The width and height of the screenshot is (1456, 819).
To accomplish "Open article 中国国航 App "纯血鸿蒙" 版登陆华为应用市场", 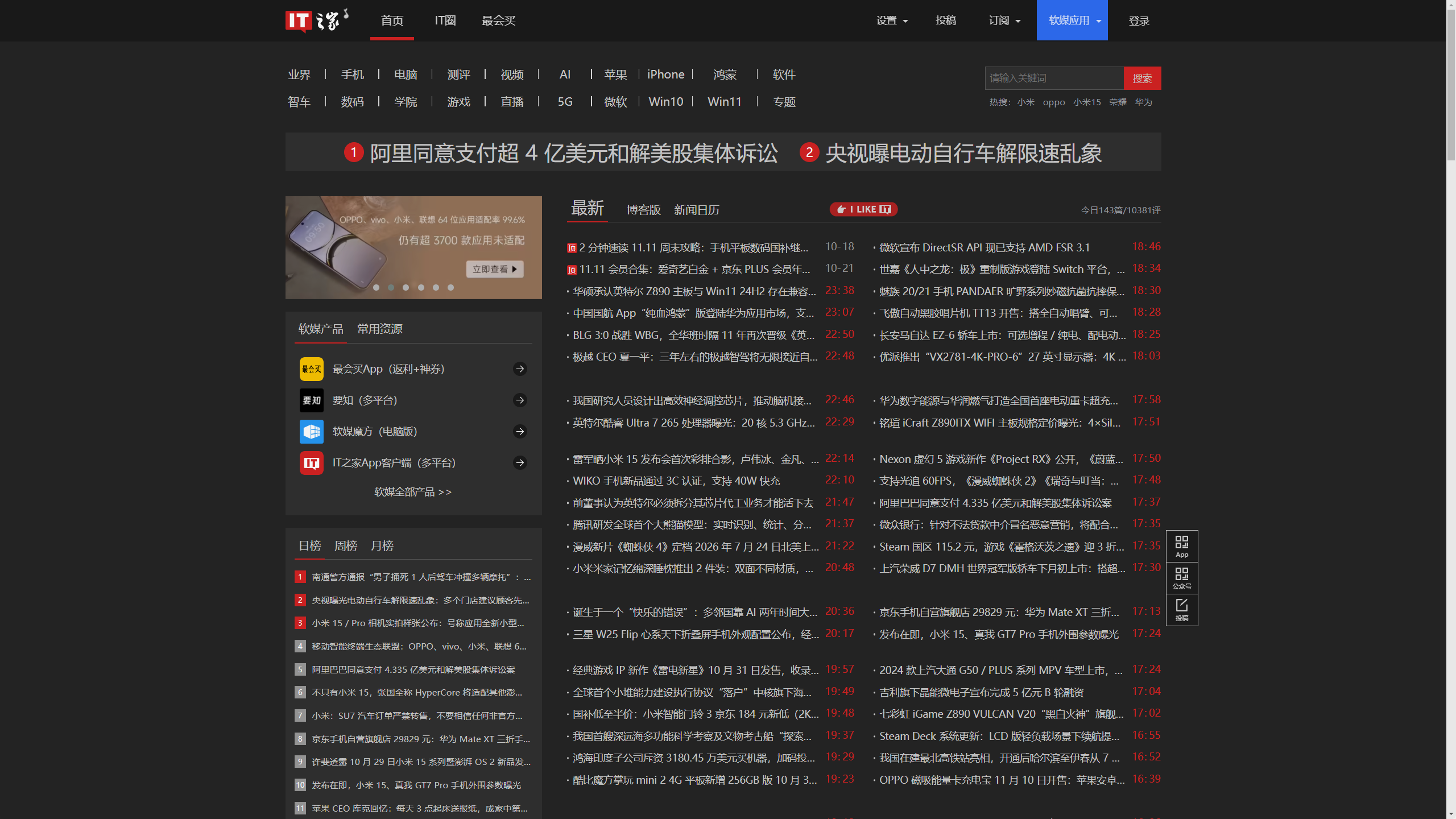I will coord(693,313).
